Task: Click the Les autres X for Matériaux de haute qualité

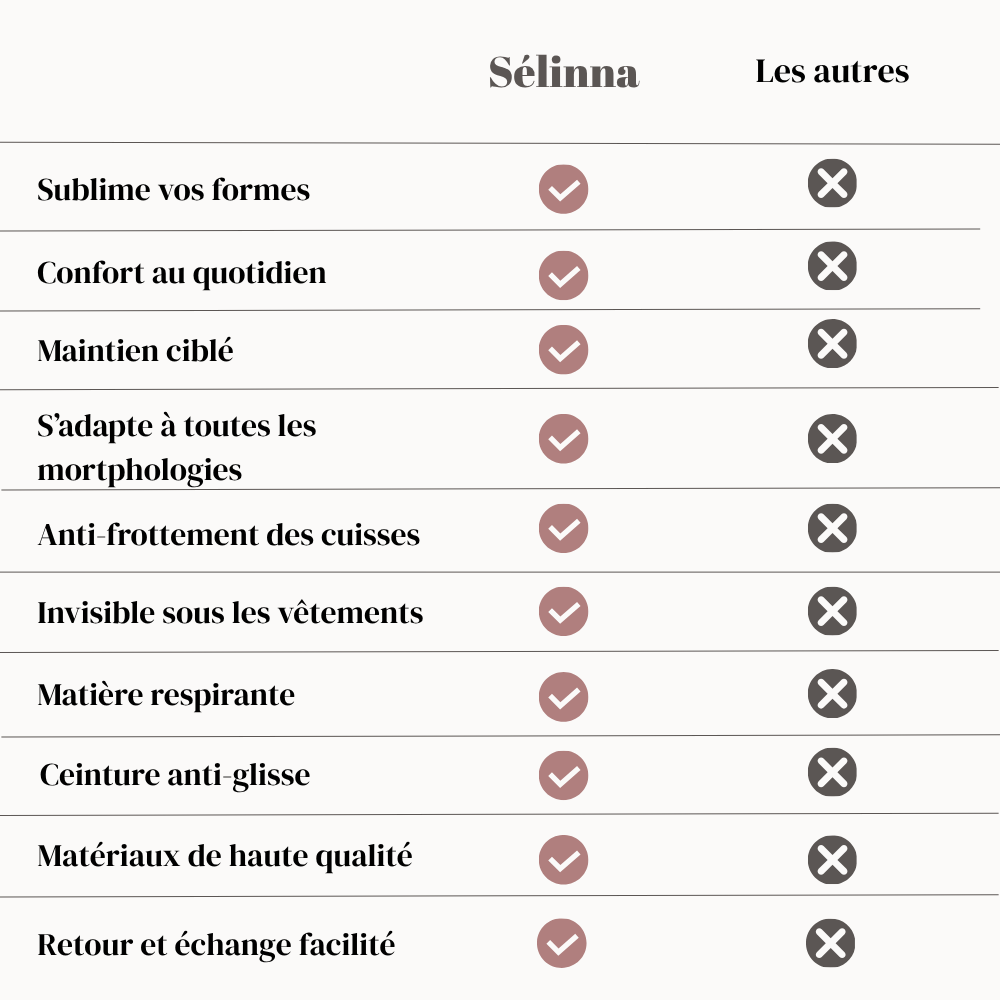Action: 832,861
